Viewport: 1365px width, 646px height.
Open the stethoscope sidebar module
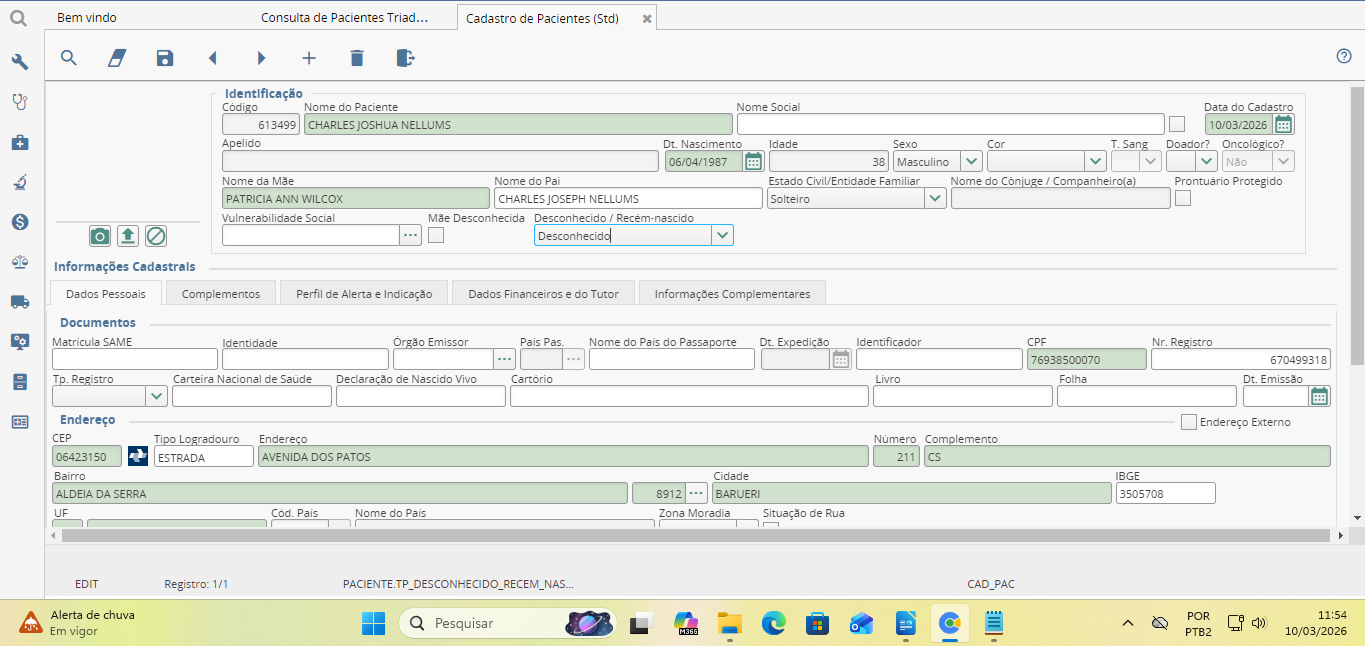20,101
